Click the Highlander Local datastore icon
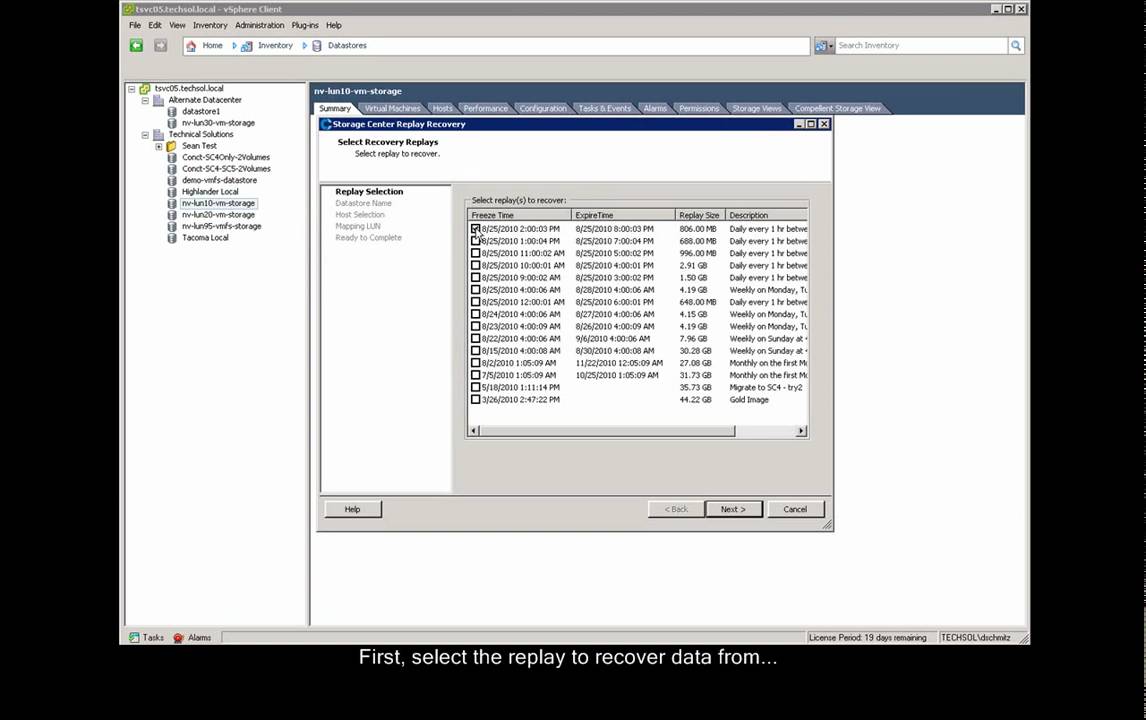This screenshot has height=720, width=1146. coord(172,192)
